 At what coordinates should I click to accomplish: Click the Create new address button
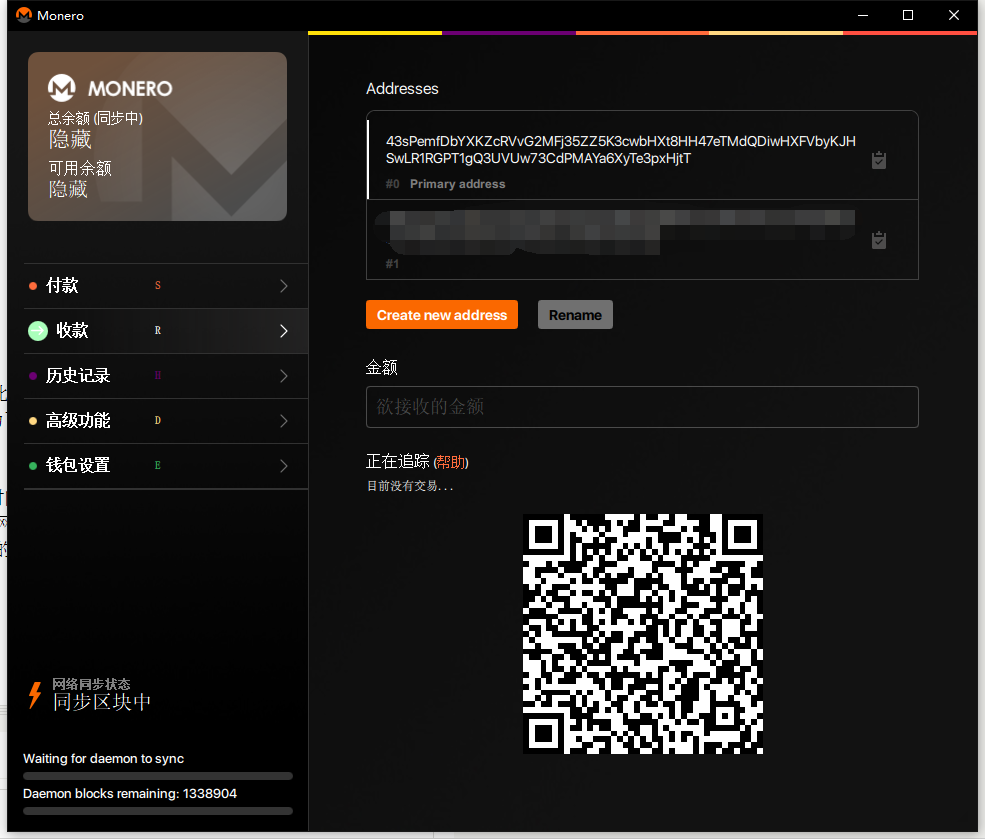click(442, 315)
